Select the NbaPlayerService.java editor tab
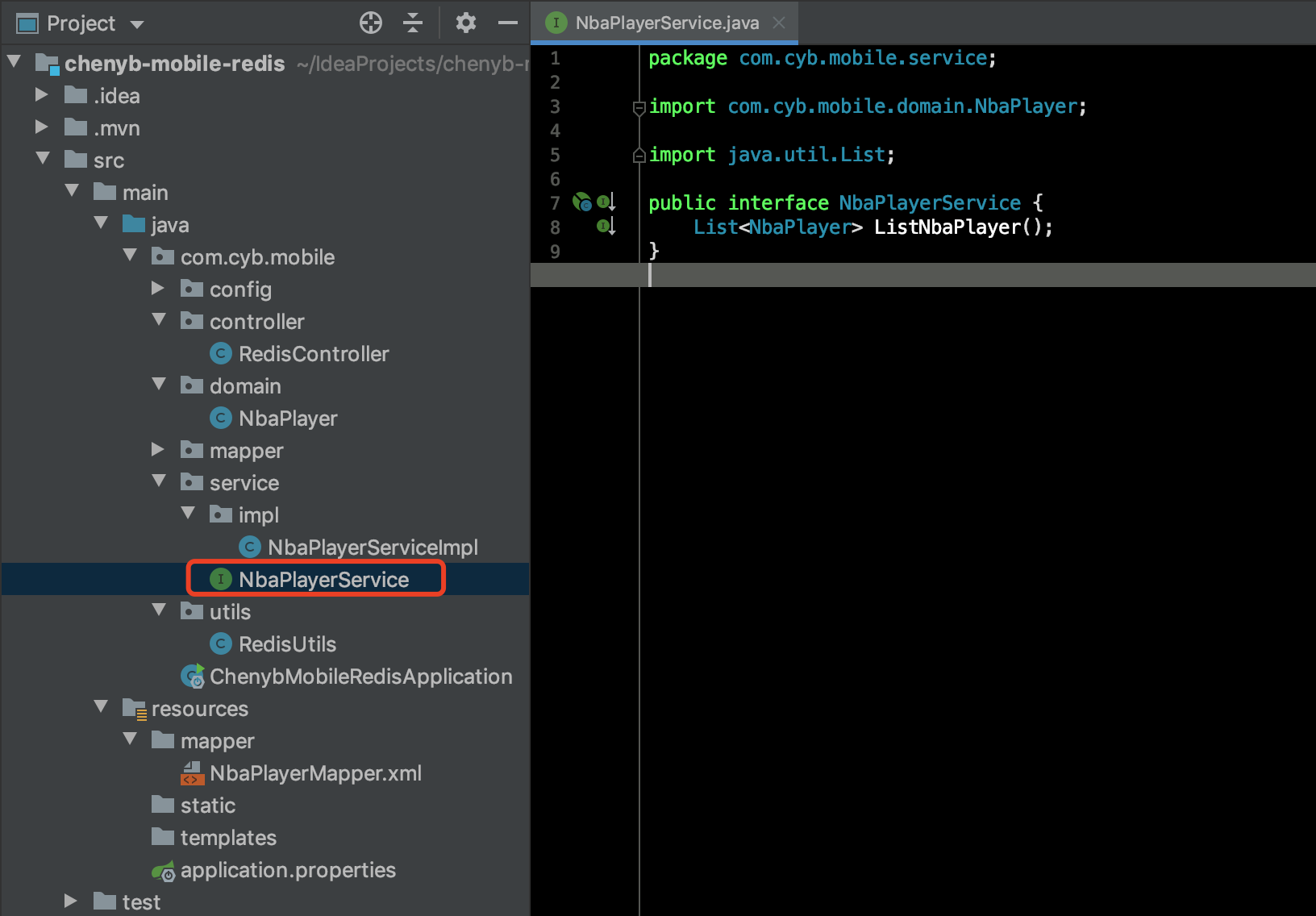The image size is (1316, 916). coord(664,23)
